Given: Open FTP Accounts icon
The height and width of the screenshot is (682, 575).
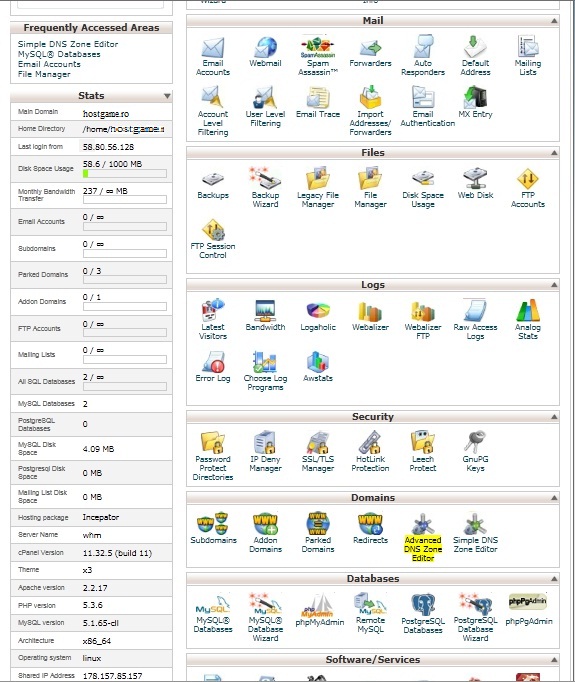Looking at the screenshot, I should point(528,188).
